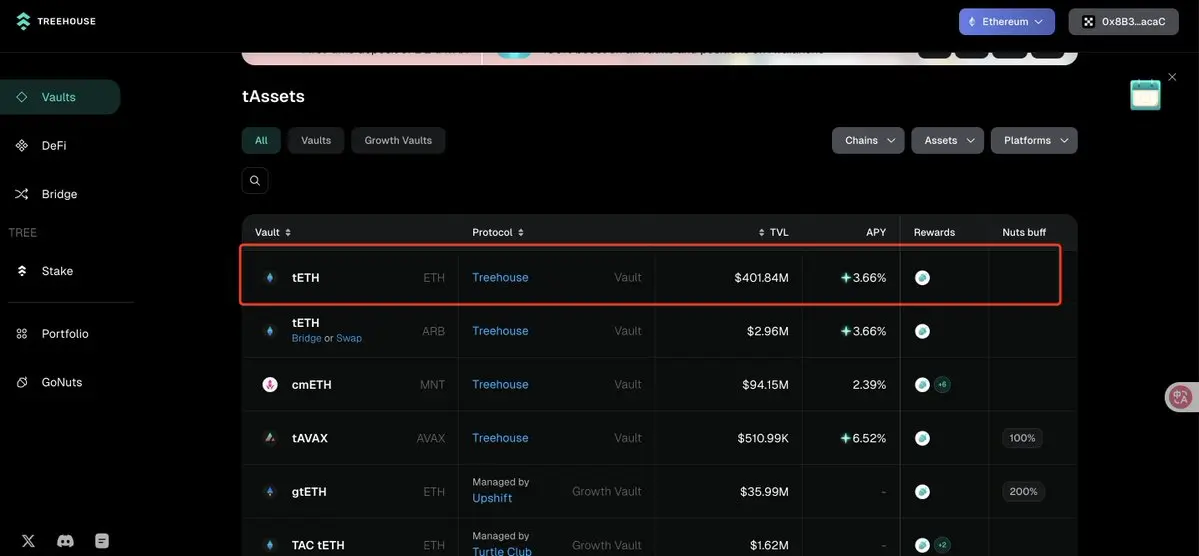
Task: Click the 6.52% APY value
Action: tap(869, 438)
